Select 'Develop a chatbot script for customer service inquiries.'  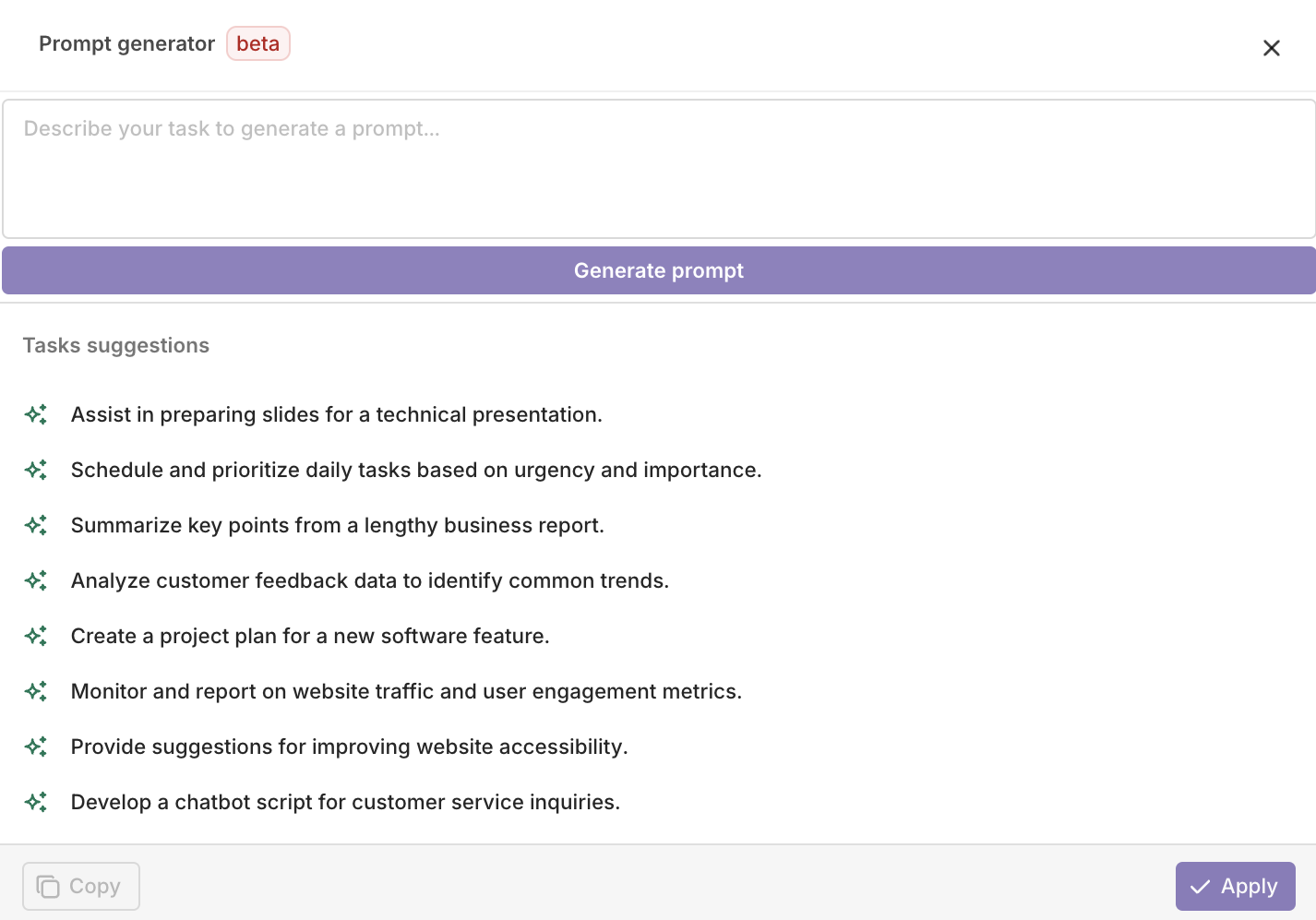click(x=345, y=802)
